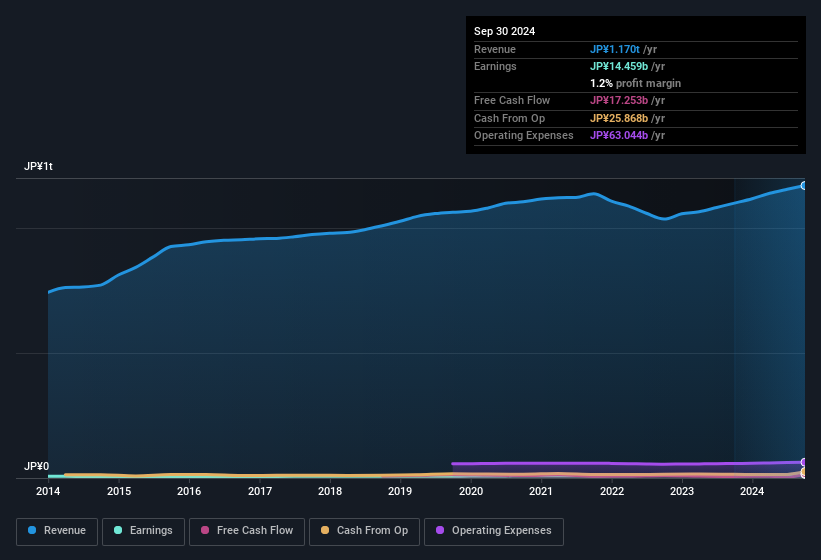
Task: Click the Sep 30 2024 tooltip date
Action: 504,31
